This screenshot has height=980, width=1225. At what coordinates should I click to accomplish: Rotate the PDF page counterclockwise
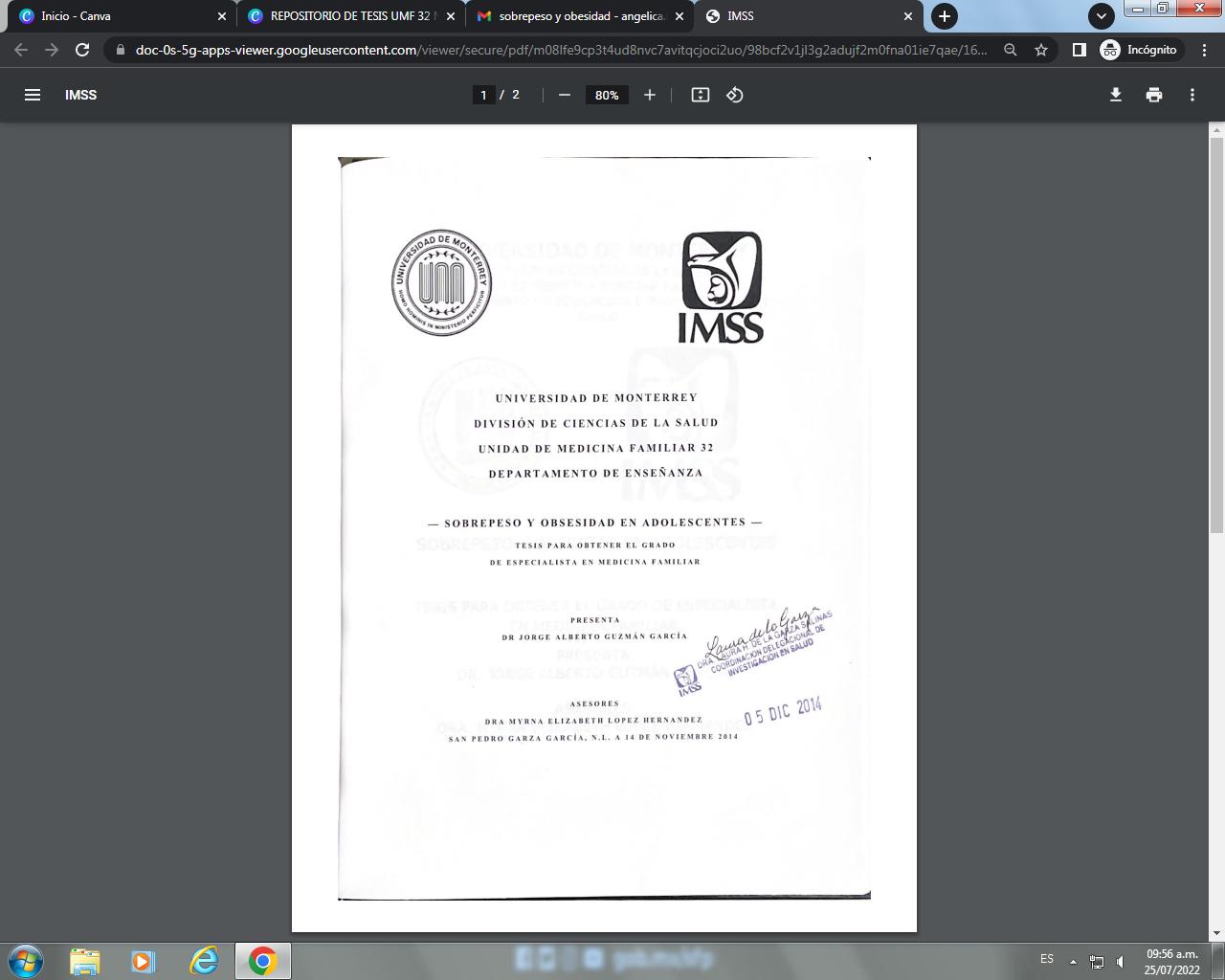coord(735,95)
